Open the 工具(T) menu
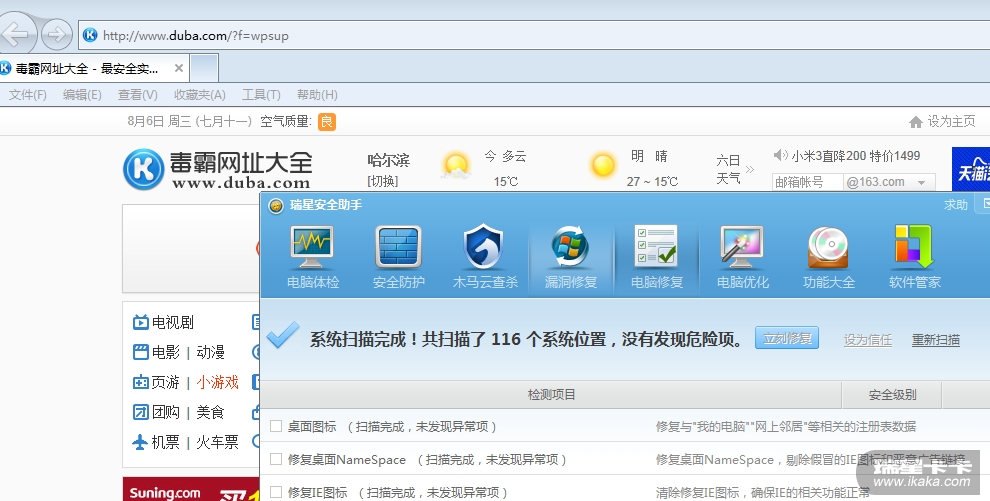 pos(261,95)
